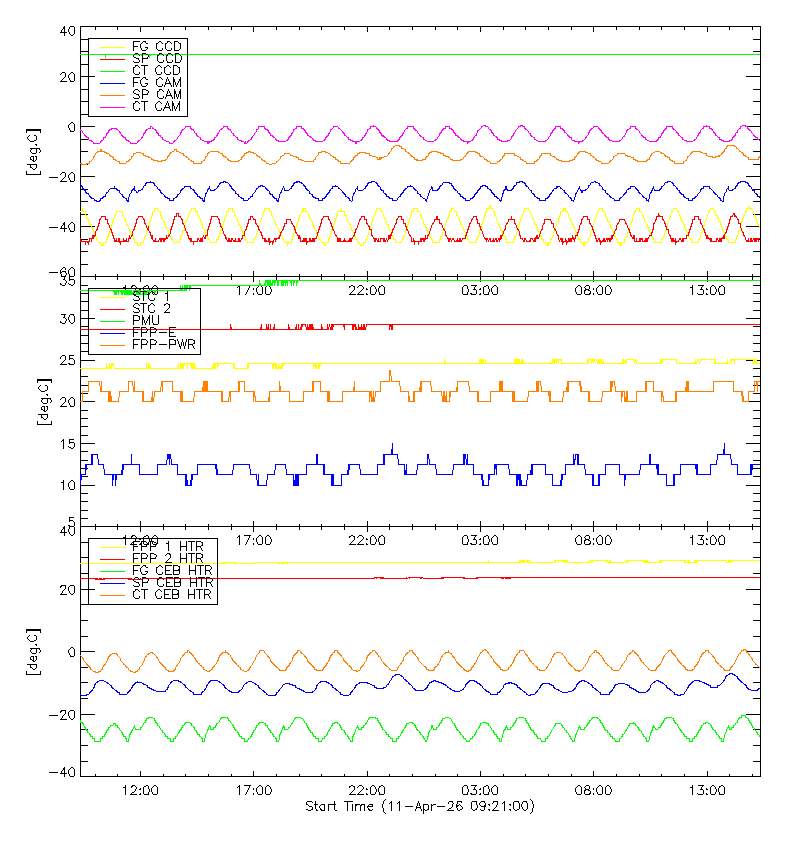Click the CT CAM legend label
The width and height of the screenshot is (800, 850).
(x=156, y=106)
